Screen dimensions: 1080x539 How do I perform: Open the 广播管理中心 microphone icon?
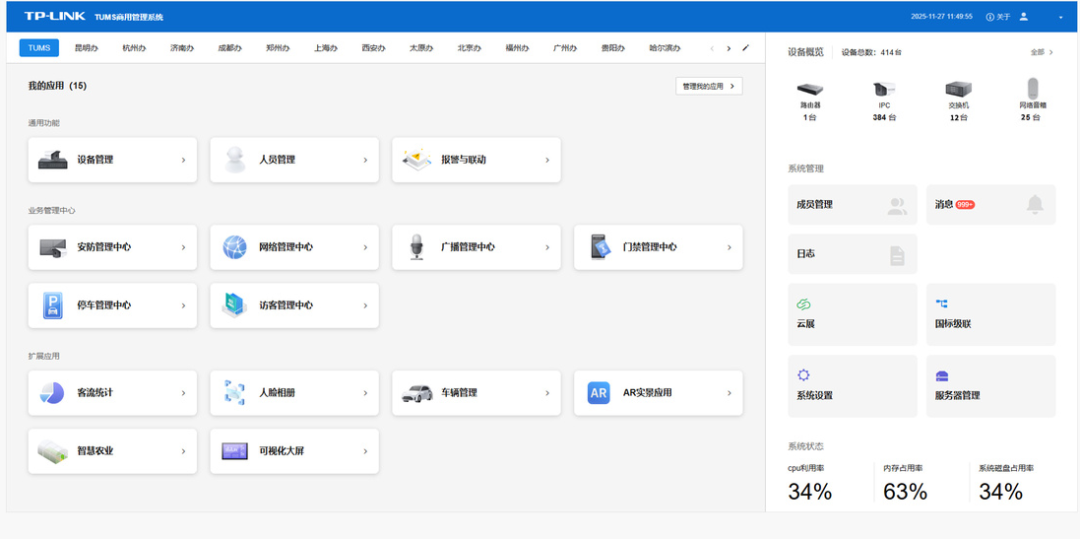click(417, 247)
